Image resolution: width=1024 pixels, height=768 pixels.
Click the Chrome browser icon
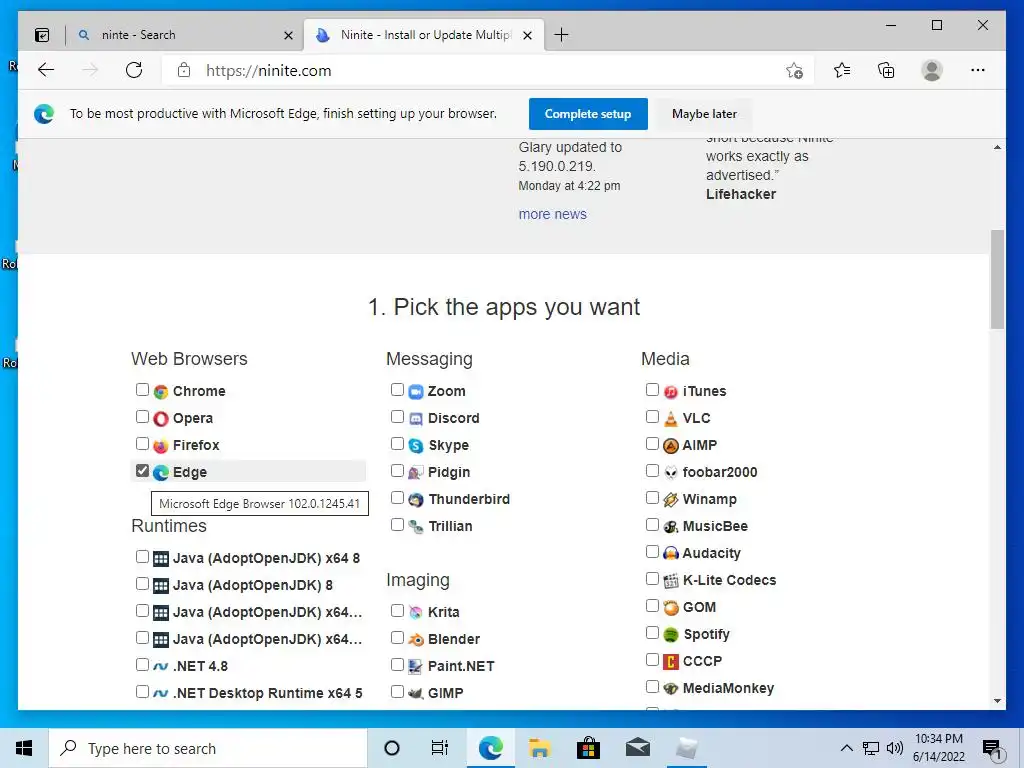pyautogui.click(x=161, y=391)
